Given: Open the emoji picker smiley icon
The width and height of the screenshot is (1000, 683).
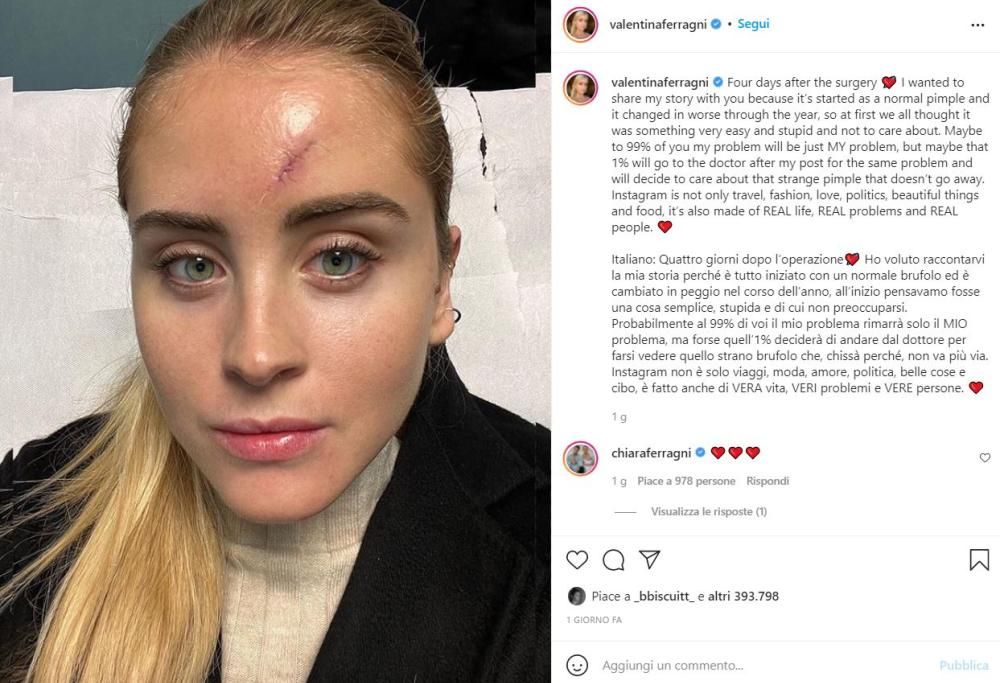Looking at the screenshot, I should pyautogui.click(x=577, y=665).
